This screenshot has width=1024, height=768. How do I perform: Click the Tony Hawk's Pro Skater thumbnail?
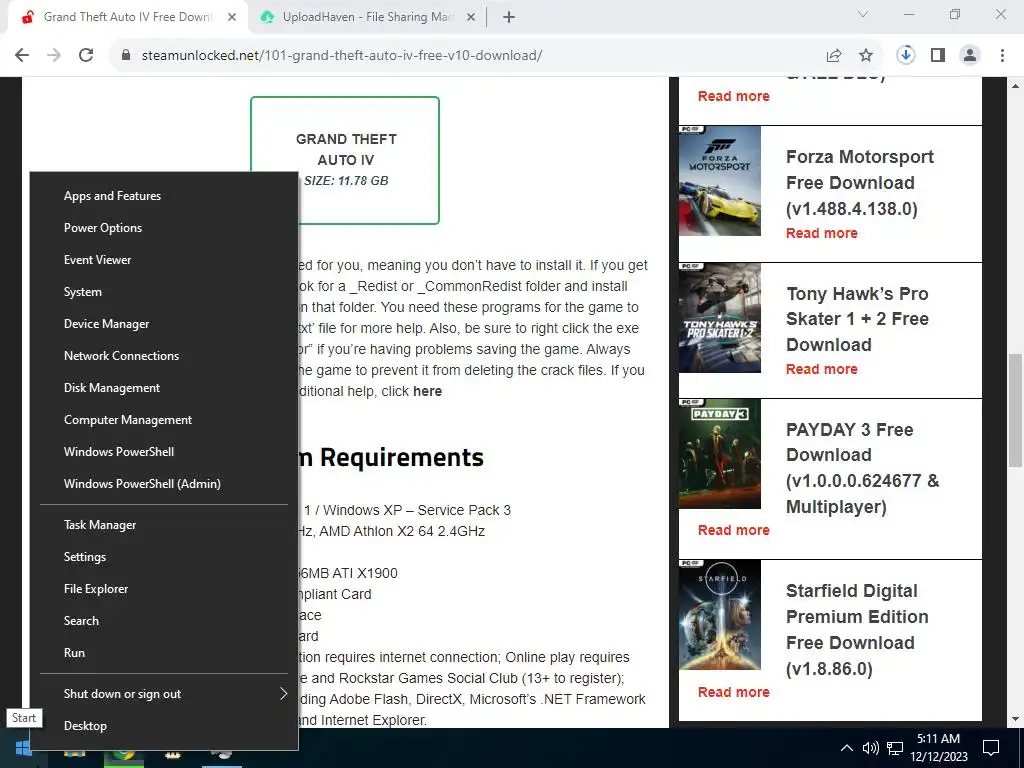720,317
